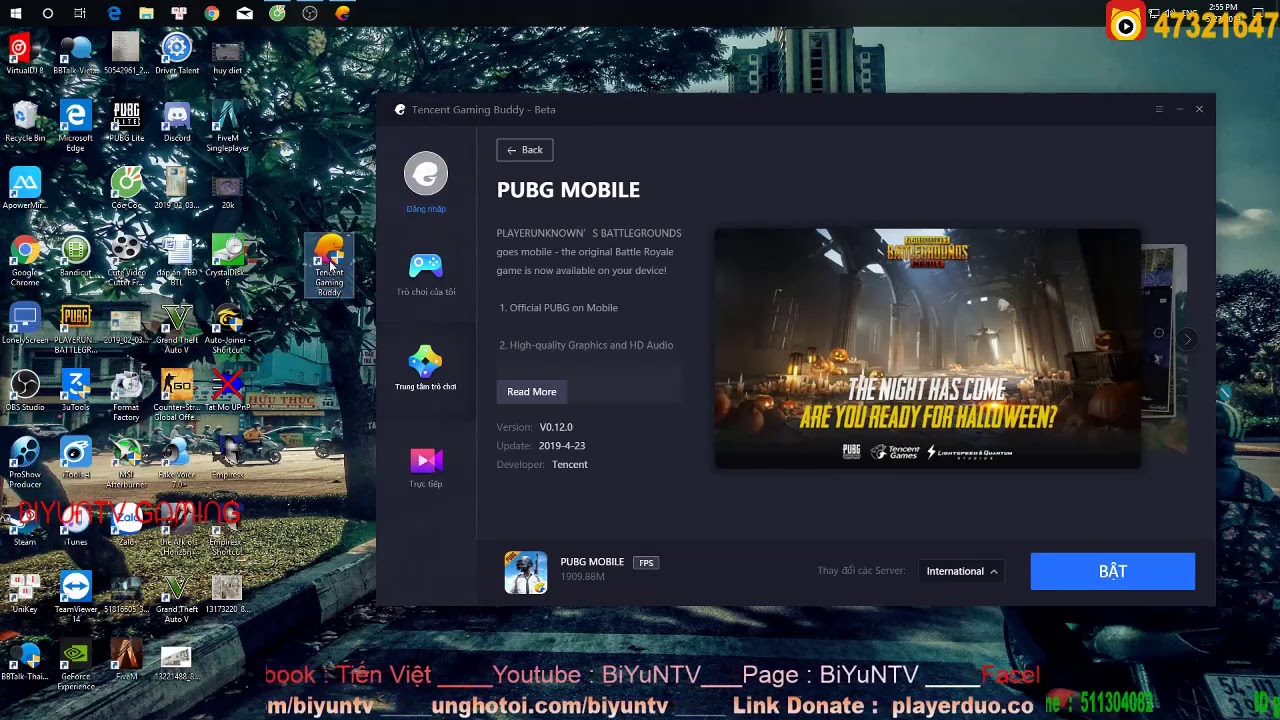Select the Bandicut desktop icon
The height and width of the screenshot is (720, 1280).
coord(75,256)
